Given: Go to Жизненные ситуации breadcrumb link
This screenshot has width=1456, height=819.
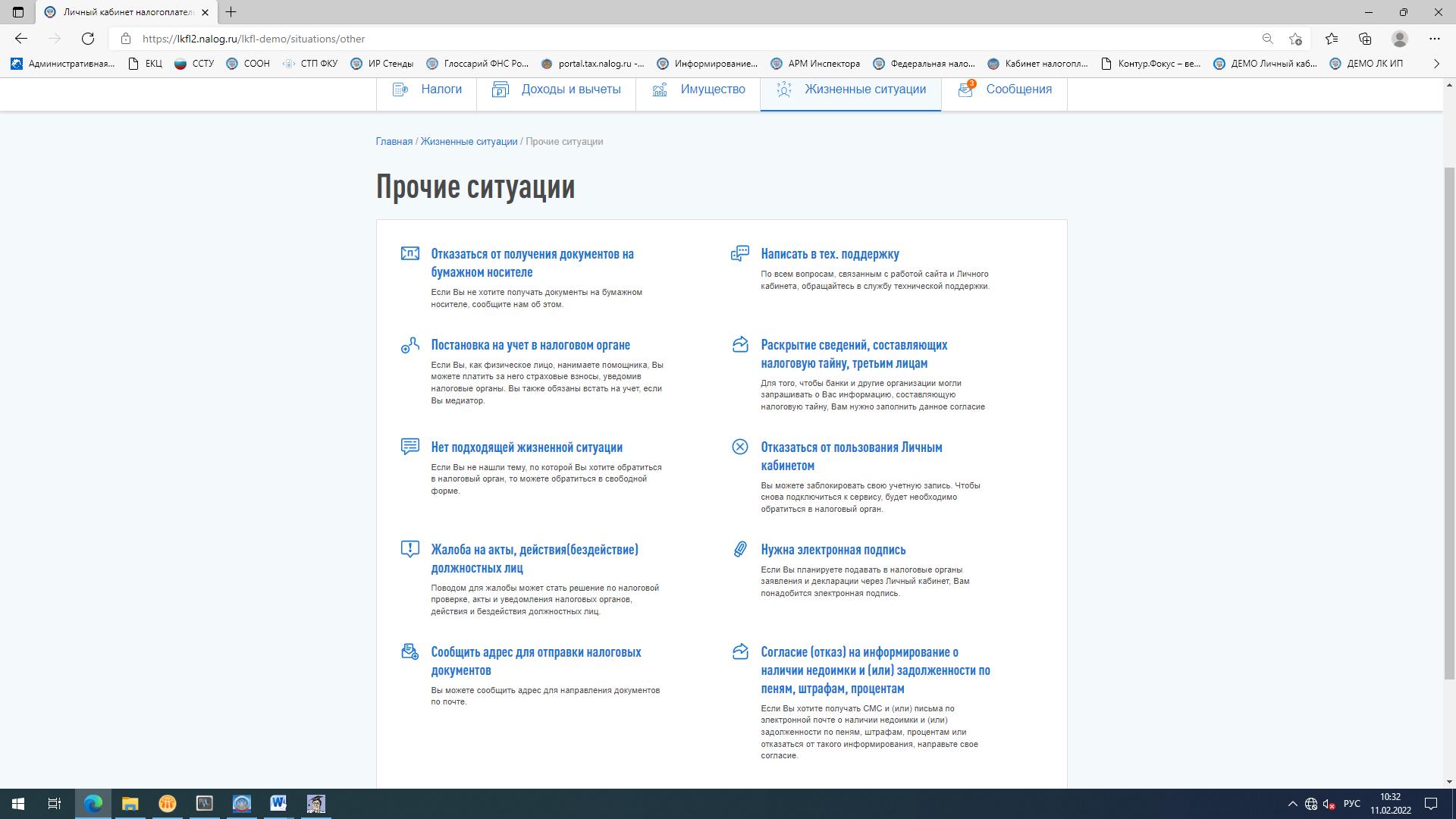Looking at the screenshot, I should pos(469,142).
